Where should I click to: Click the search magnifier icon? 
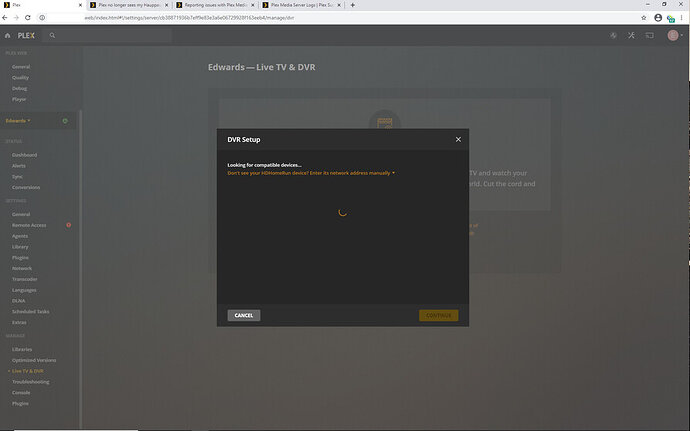pyautogui.click(x=52, y=35)
